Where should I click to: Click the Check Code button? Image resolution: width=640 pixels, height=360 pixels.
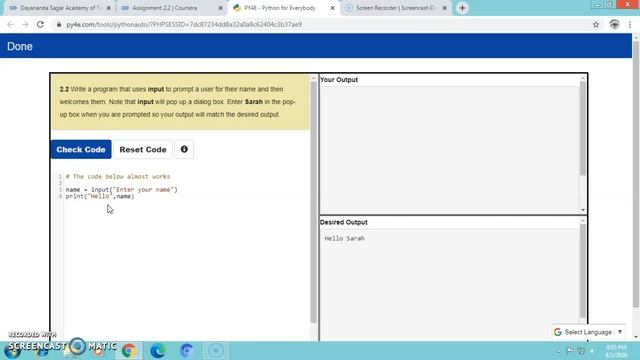tap(81, 149)
